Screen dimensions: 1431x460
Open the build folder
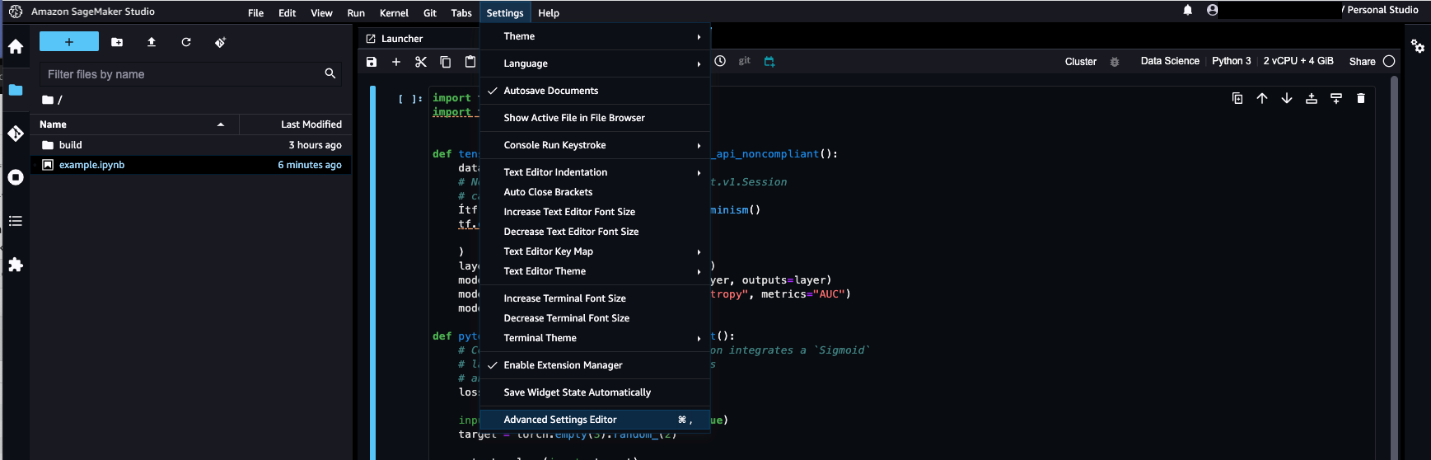click(192, 145)
